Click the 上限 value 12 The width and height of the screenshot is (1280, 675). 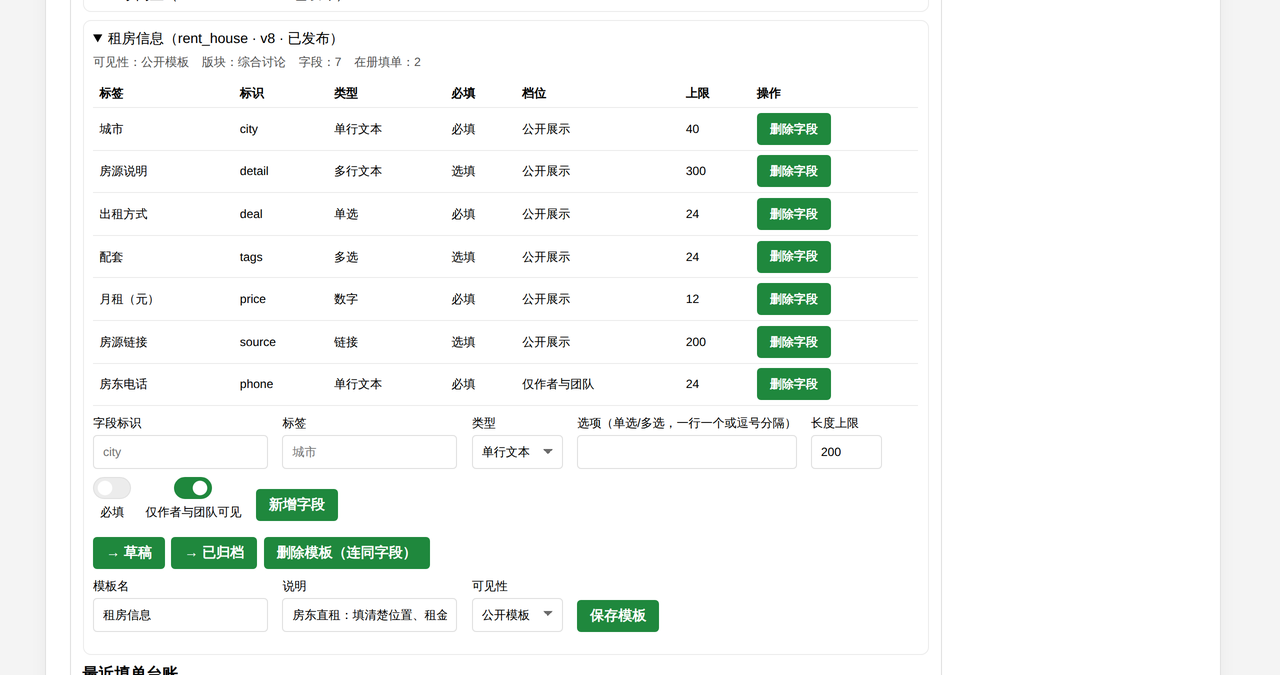693,299
